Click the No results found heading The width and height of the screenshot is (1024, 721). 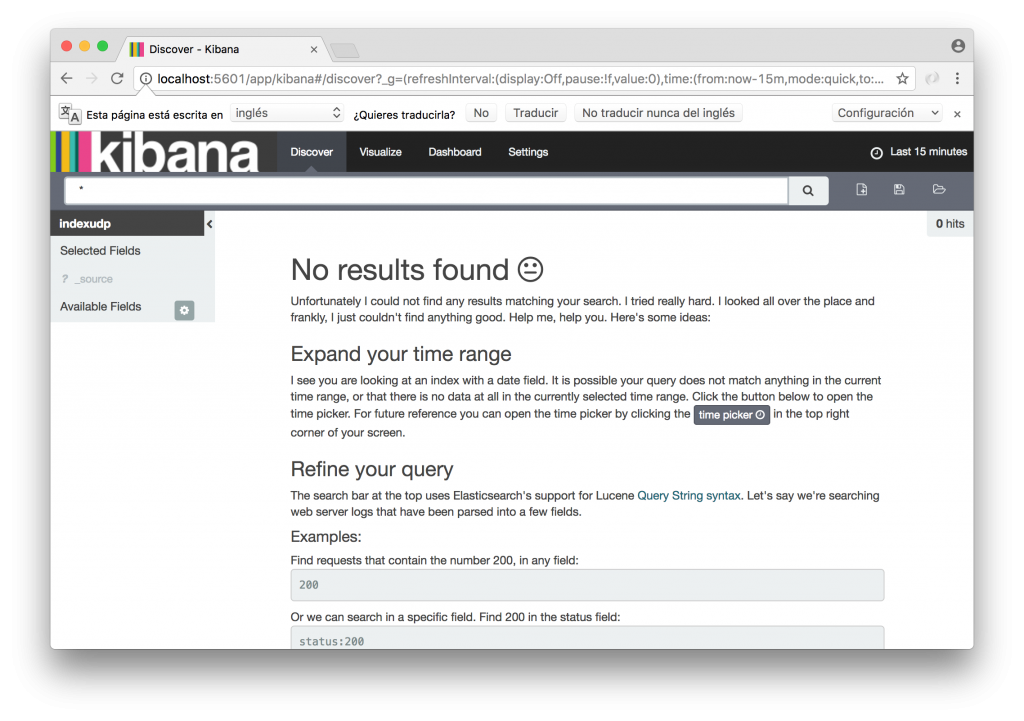coord(417,270)
